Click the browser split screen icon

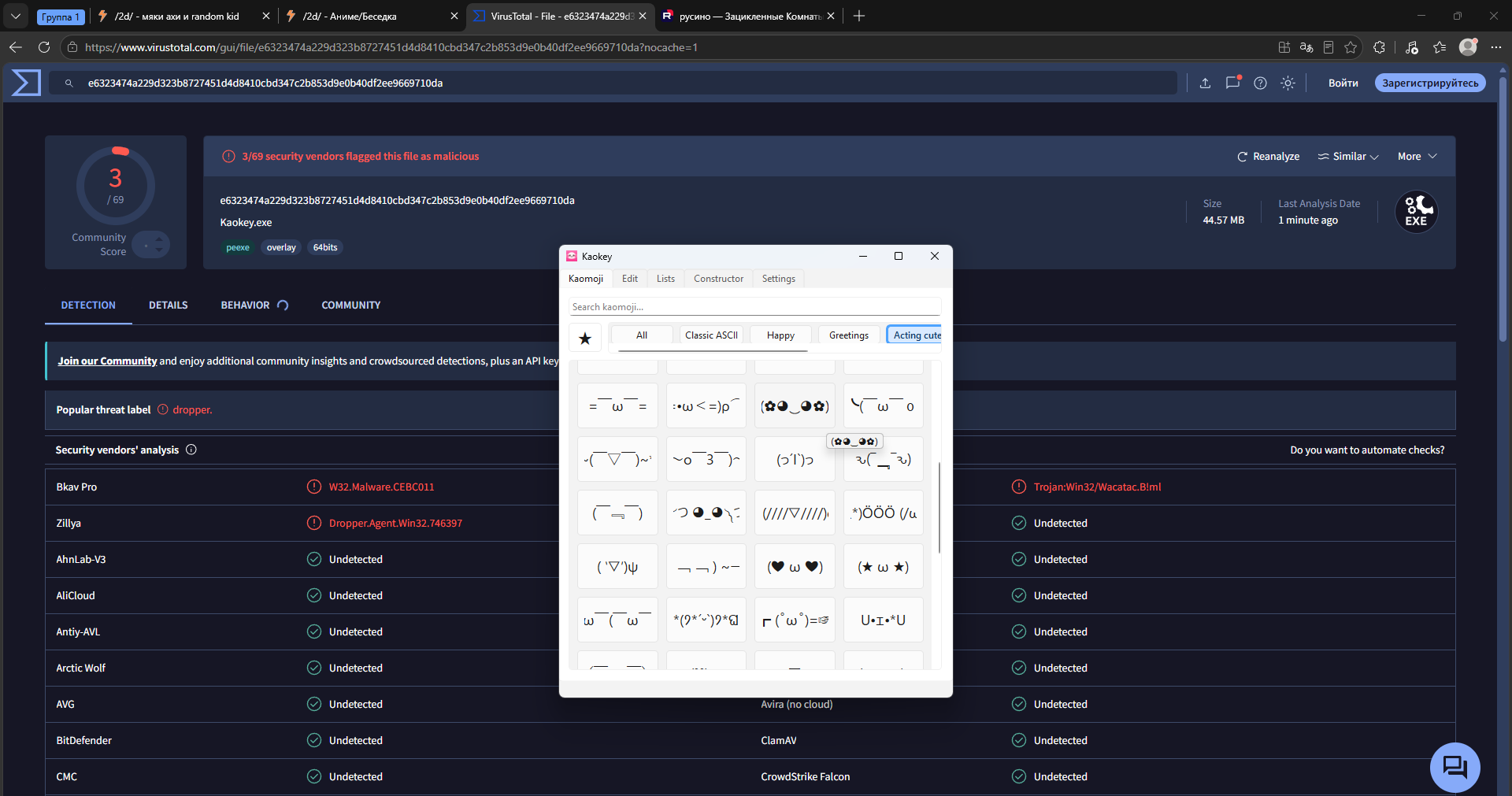pyautogui.click(x=1284, y=47)
